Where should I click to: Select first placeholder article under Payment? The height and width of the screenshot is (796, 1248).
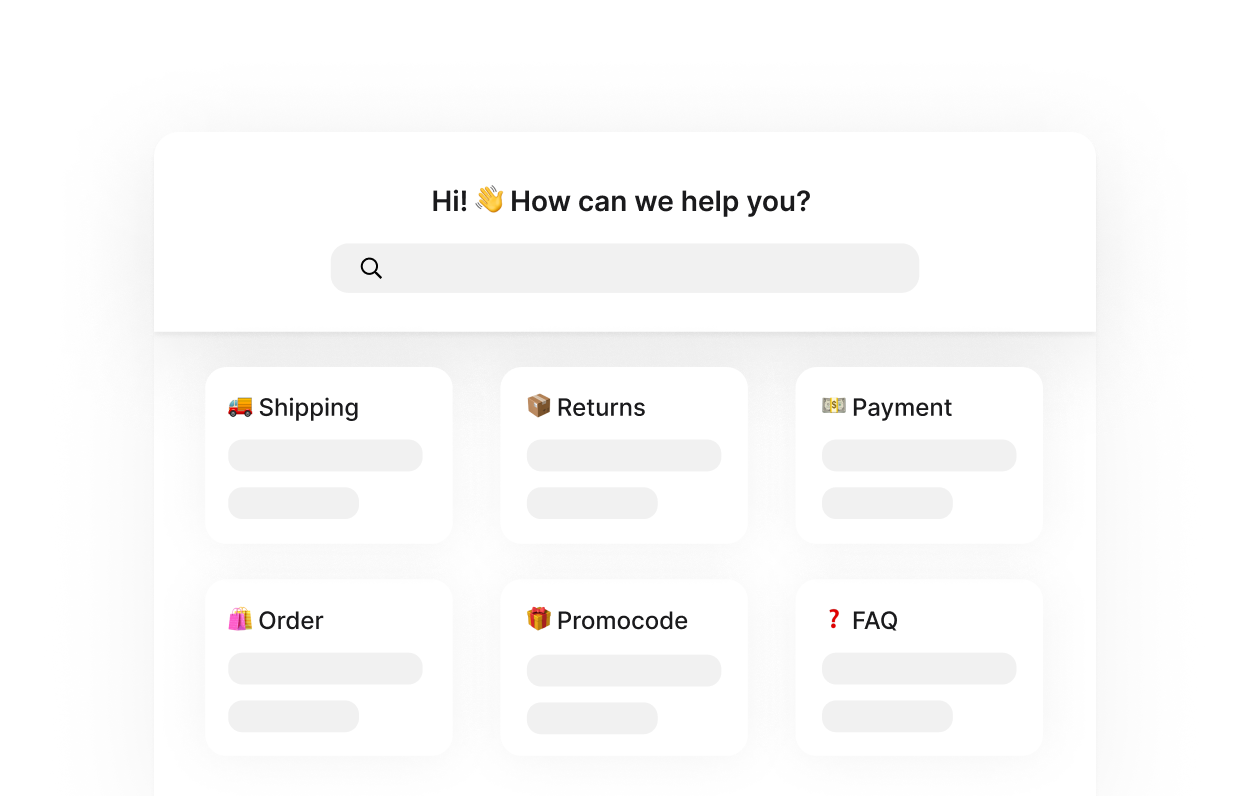[919, 455]
